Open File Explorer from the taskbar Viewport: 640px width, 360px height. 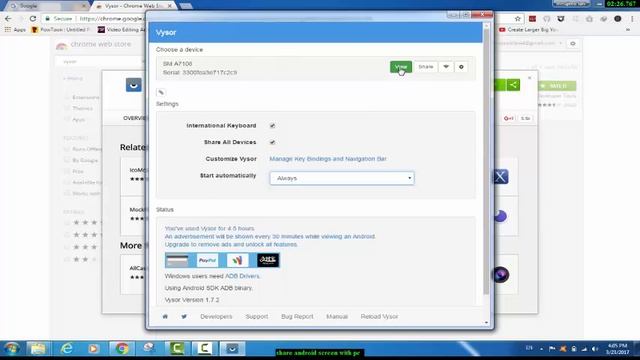(x=38, y=349)
